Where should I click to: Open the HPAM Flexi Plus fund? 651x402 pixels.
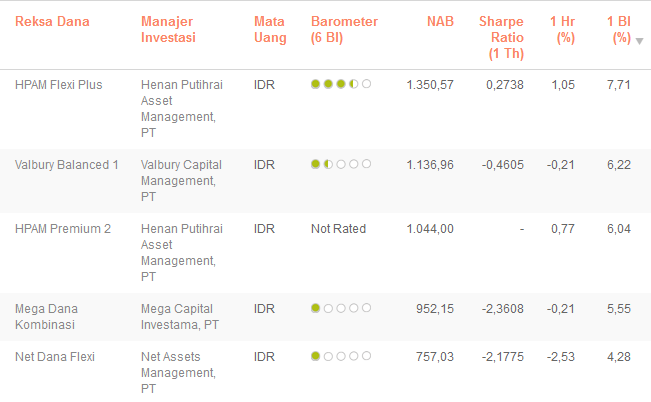click(x=59, y=85)
